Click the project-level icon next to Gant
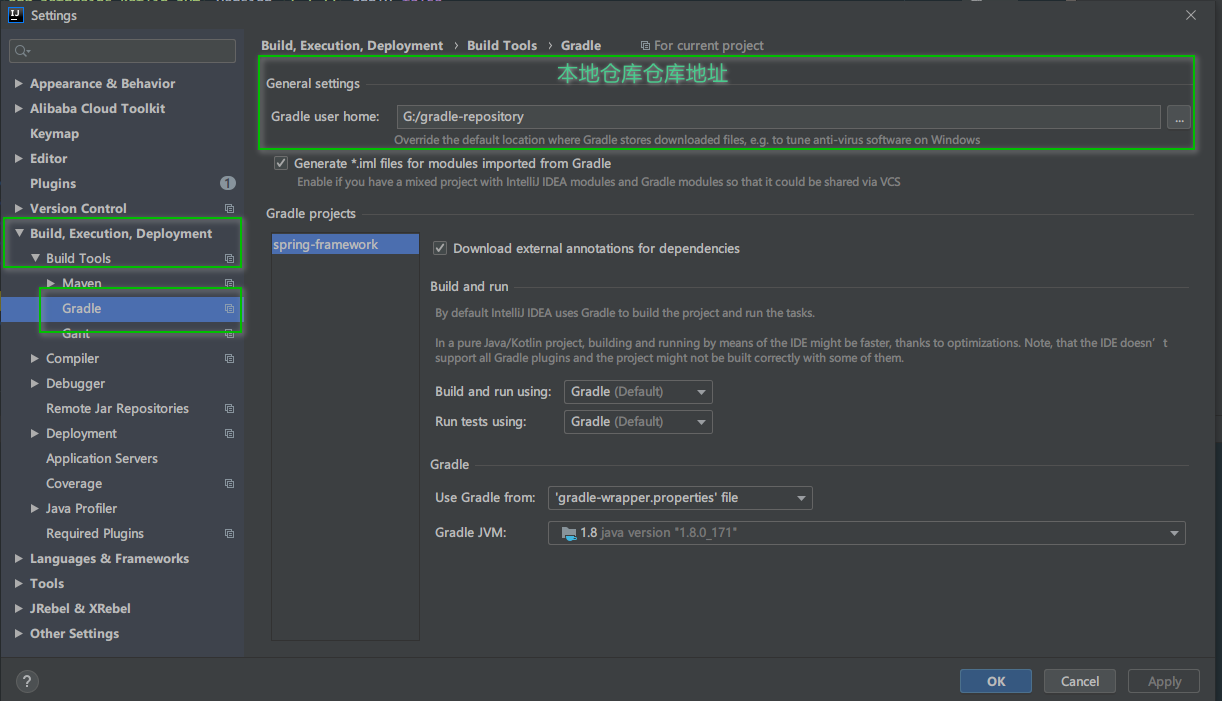This screenshot has width=1222, height=701. 229,334
